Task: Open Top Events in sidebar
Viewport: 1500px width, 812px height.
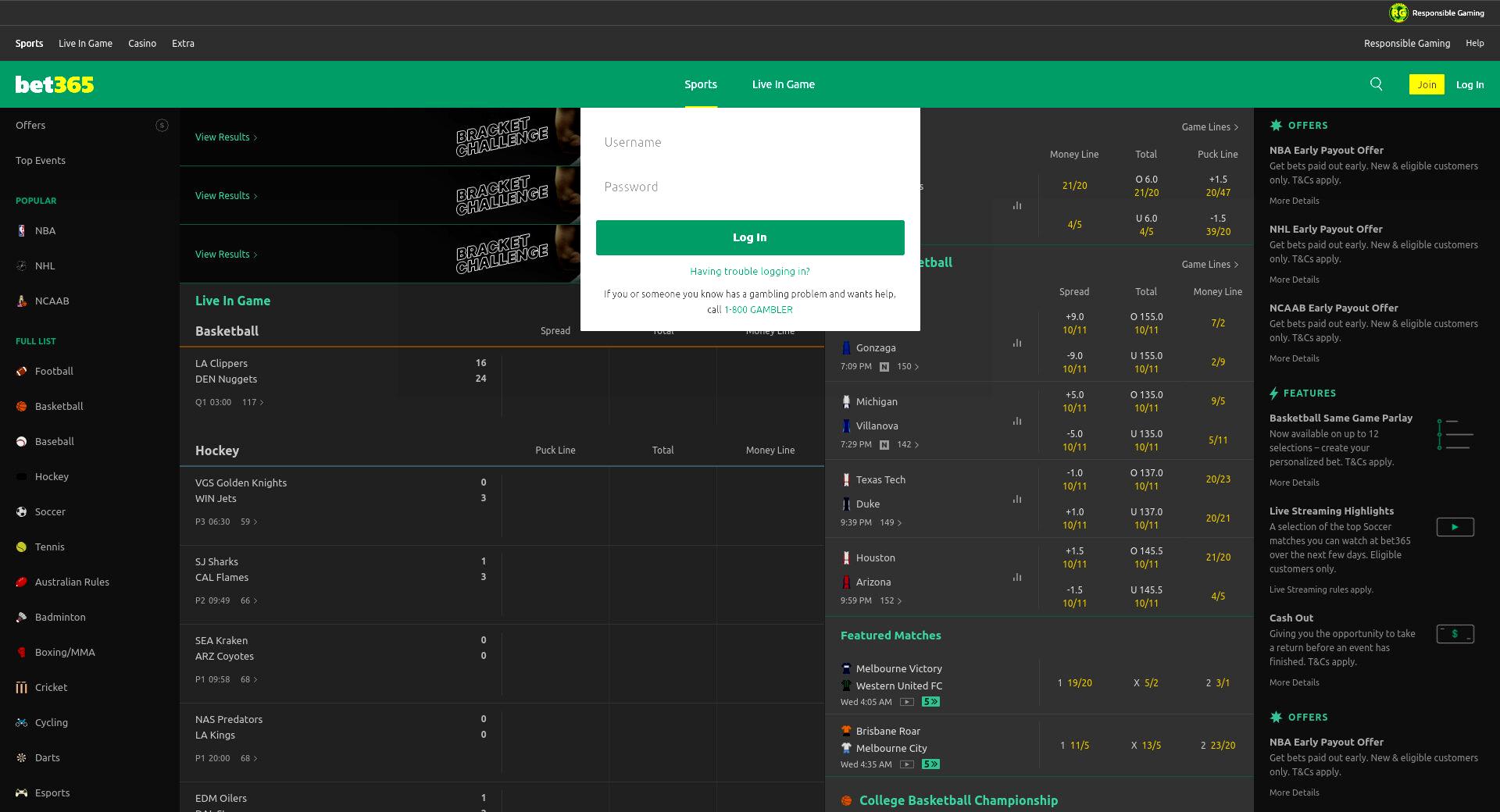Action: click(x=41, y=161)
